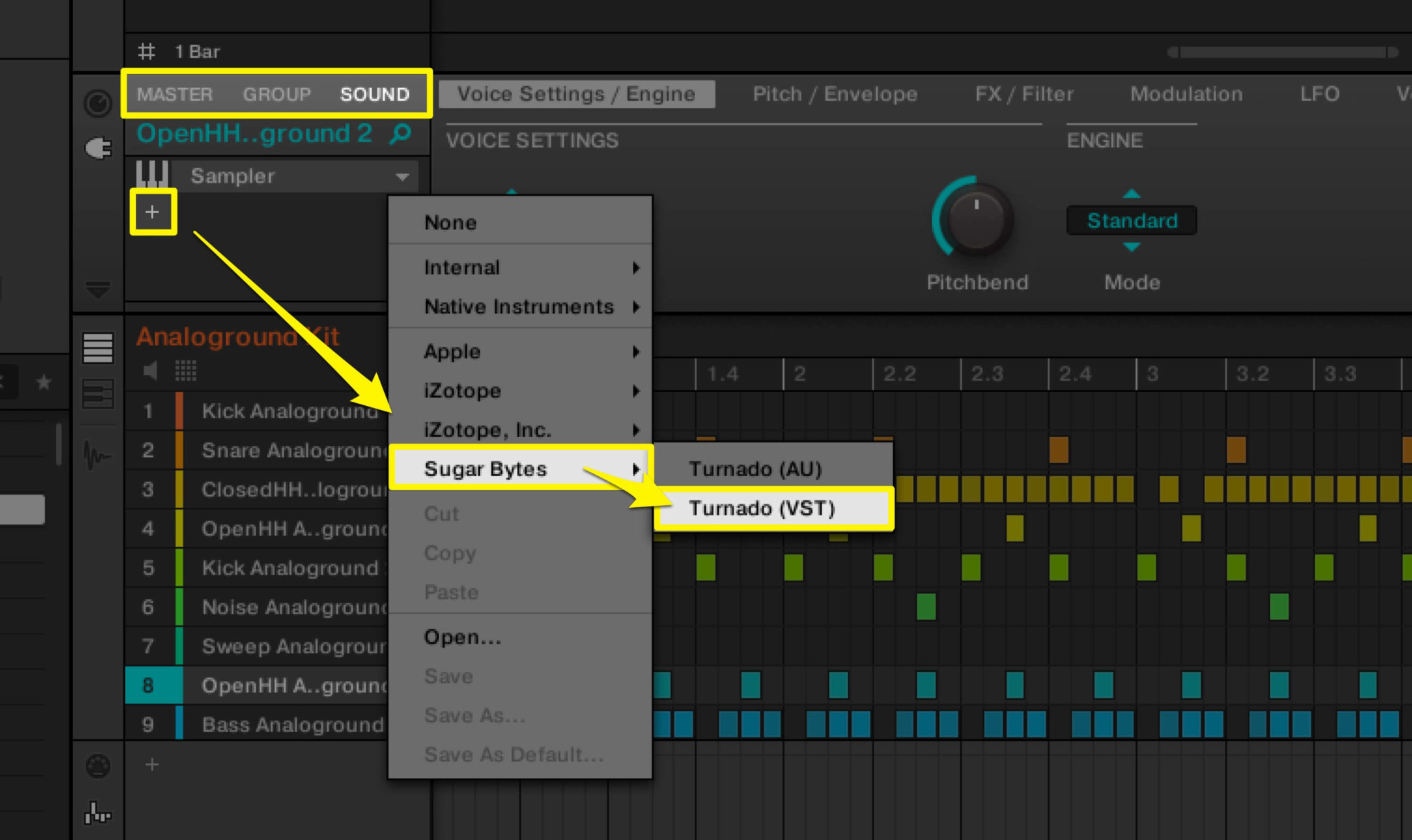This screenshot has height=840, width=1412.
Task: Choose Open... in the plug-in menu
Action: pyautogui.click(x=521, y=637)
